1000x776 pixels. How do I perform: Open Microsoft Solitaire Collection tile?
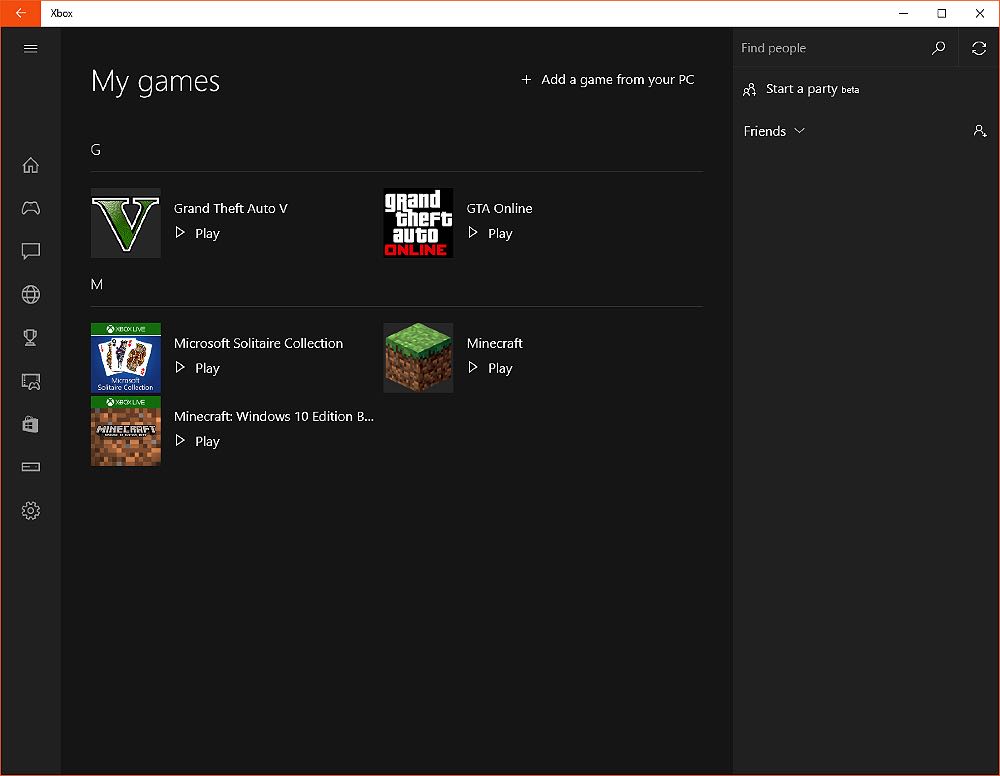[125, 357]
